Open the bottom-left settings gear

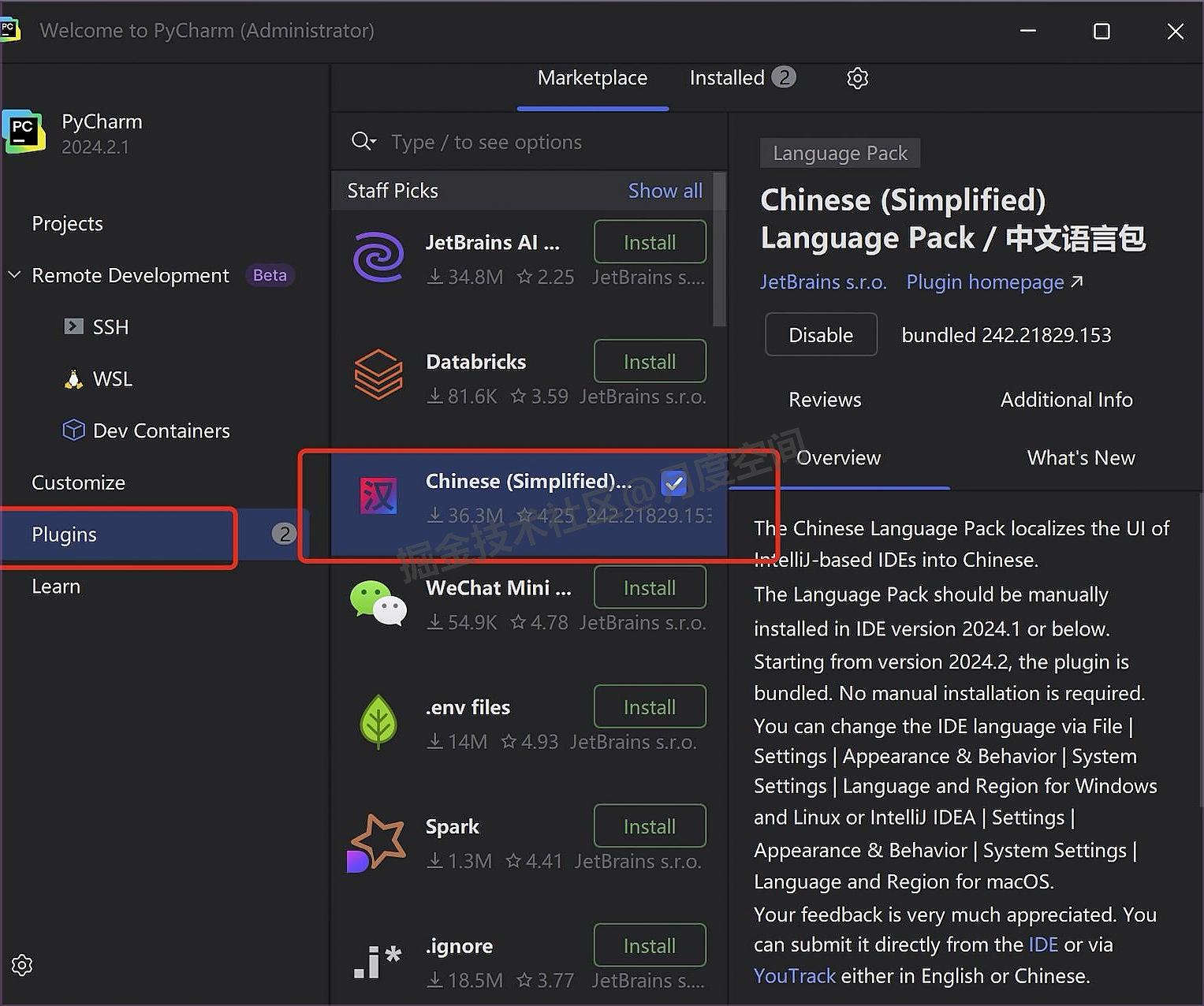pos(22,965)
